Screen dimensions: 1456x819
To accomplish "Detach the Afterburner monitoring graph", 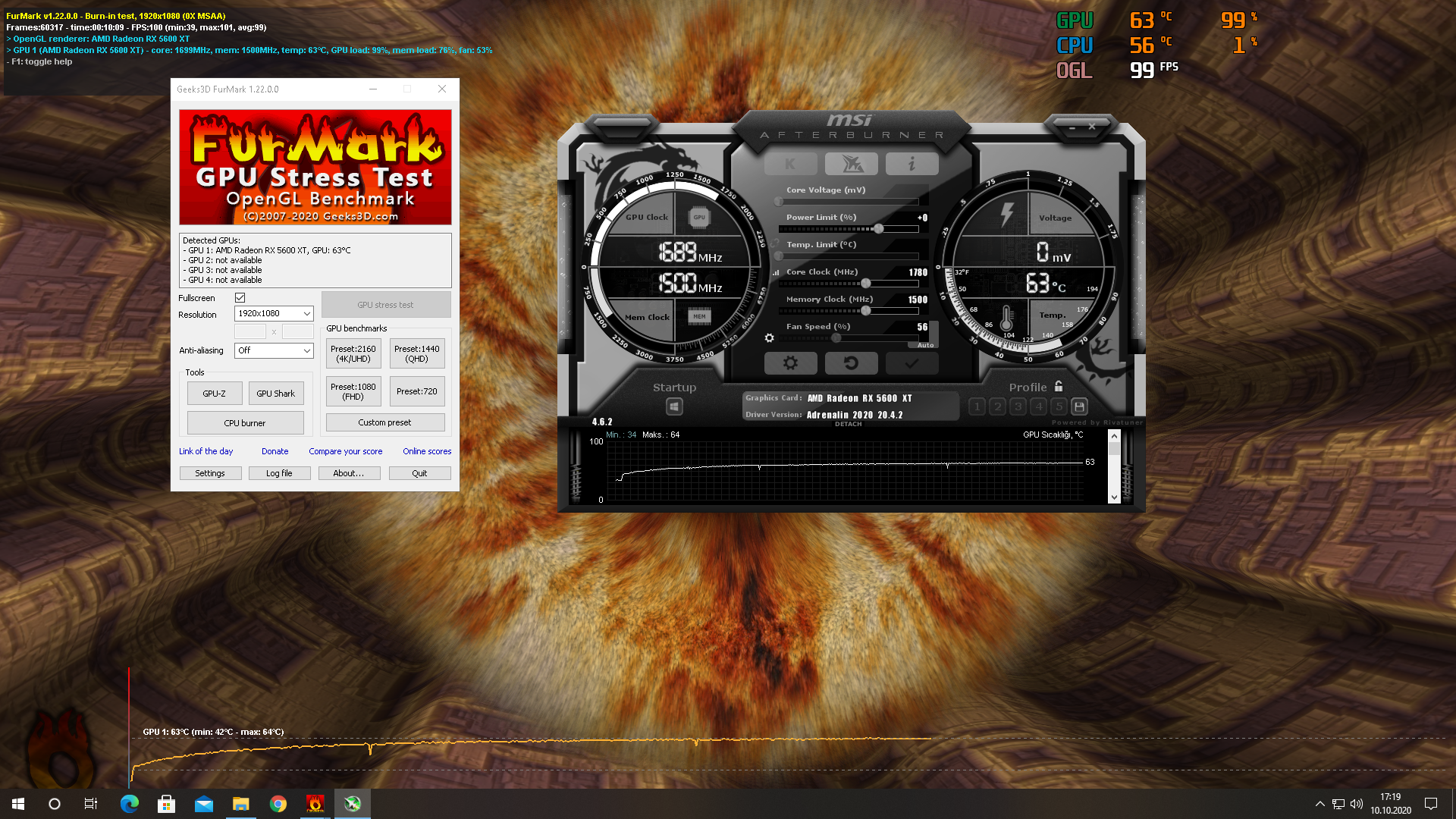I will click(x=849, y=424).
